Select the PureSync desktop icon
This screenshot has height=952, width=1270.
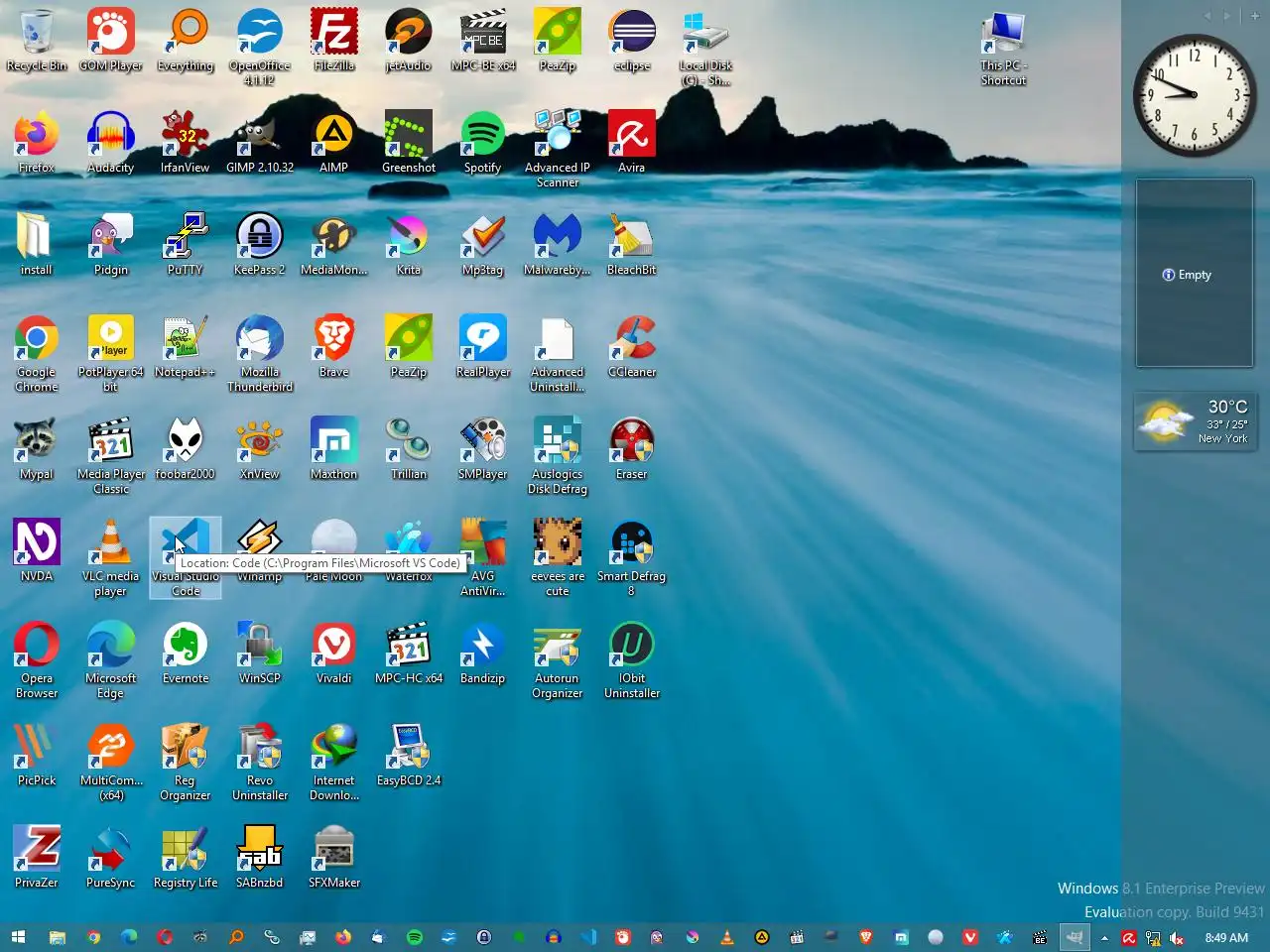[111, 858]
